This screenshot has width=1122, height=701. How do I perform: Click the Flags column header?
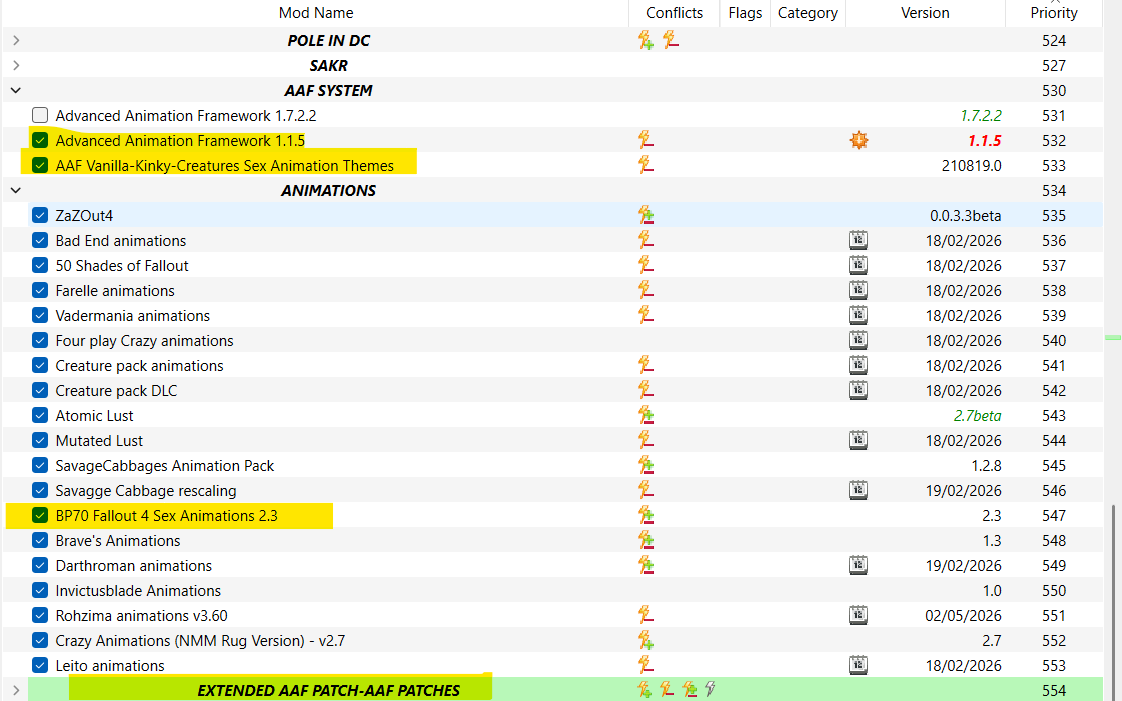click(745, 13)
